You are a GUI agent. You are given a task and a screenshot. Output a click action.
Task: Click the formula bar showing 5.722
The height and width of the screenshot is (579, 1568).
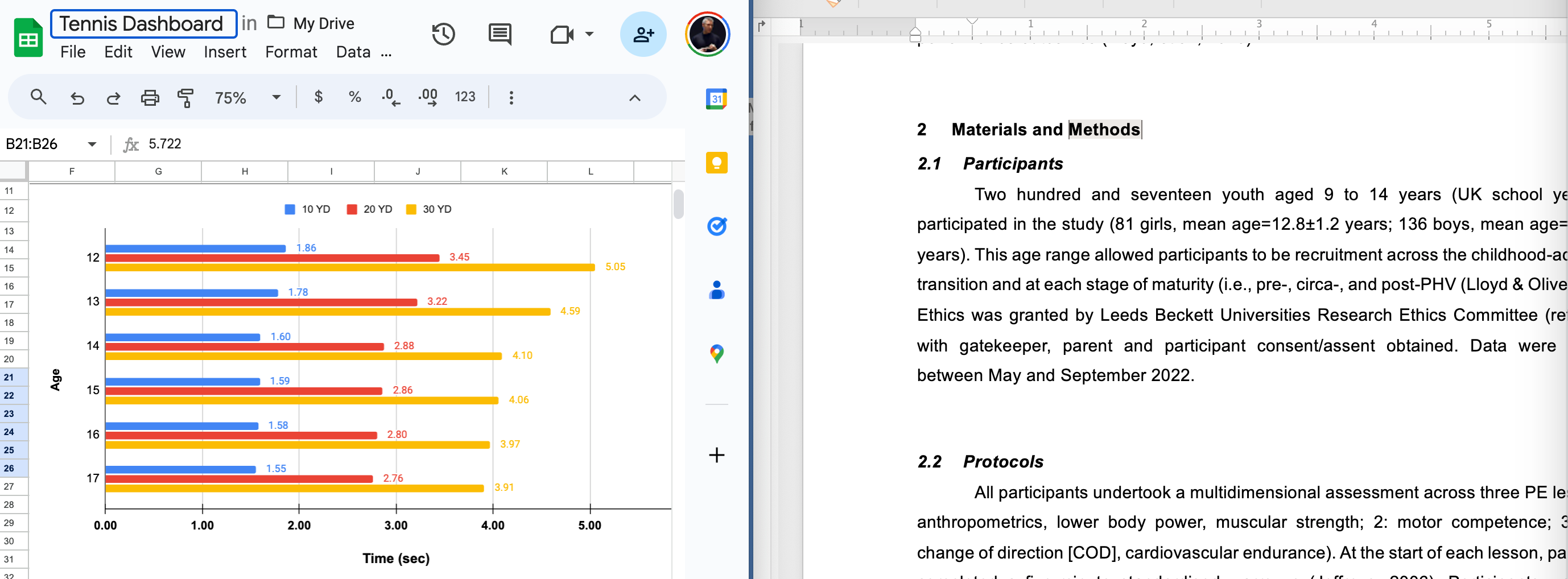[414, 144]
